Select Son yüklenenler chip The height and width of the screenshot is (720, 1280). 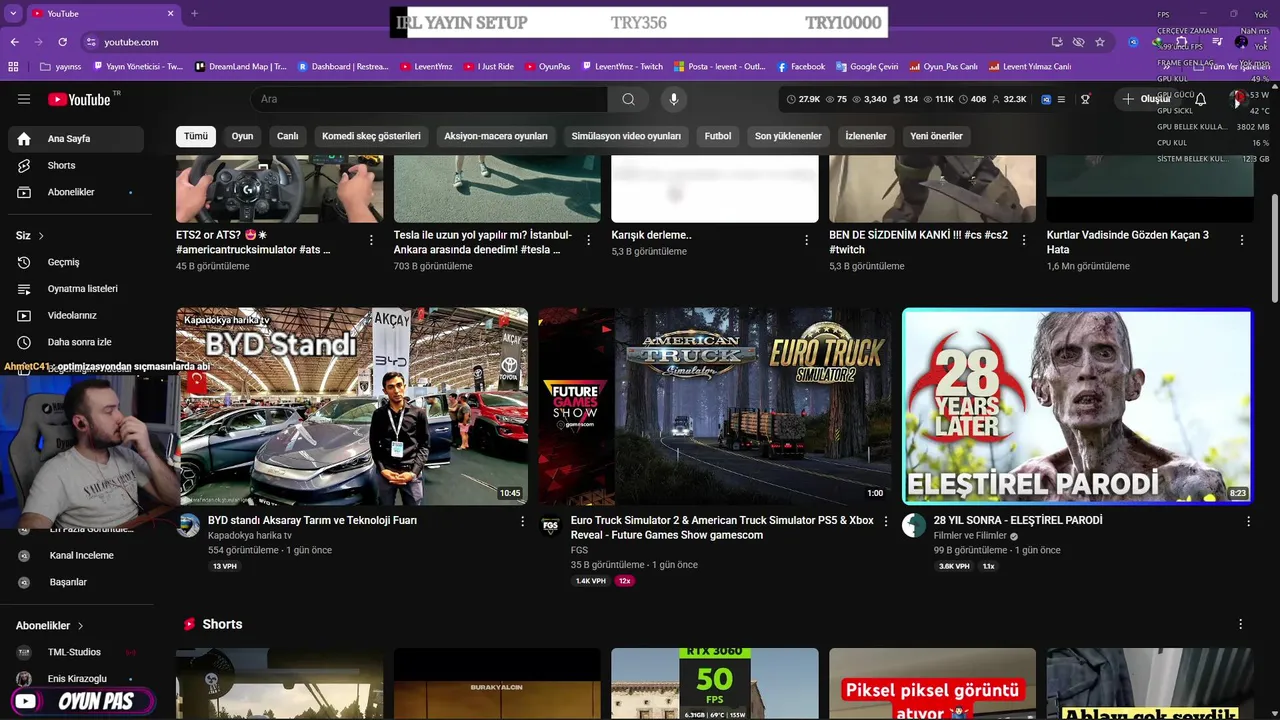[x=788, y=136]
